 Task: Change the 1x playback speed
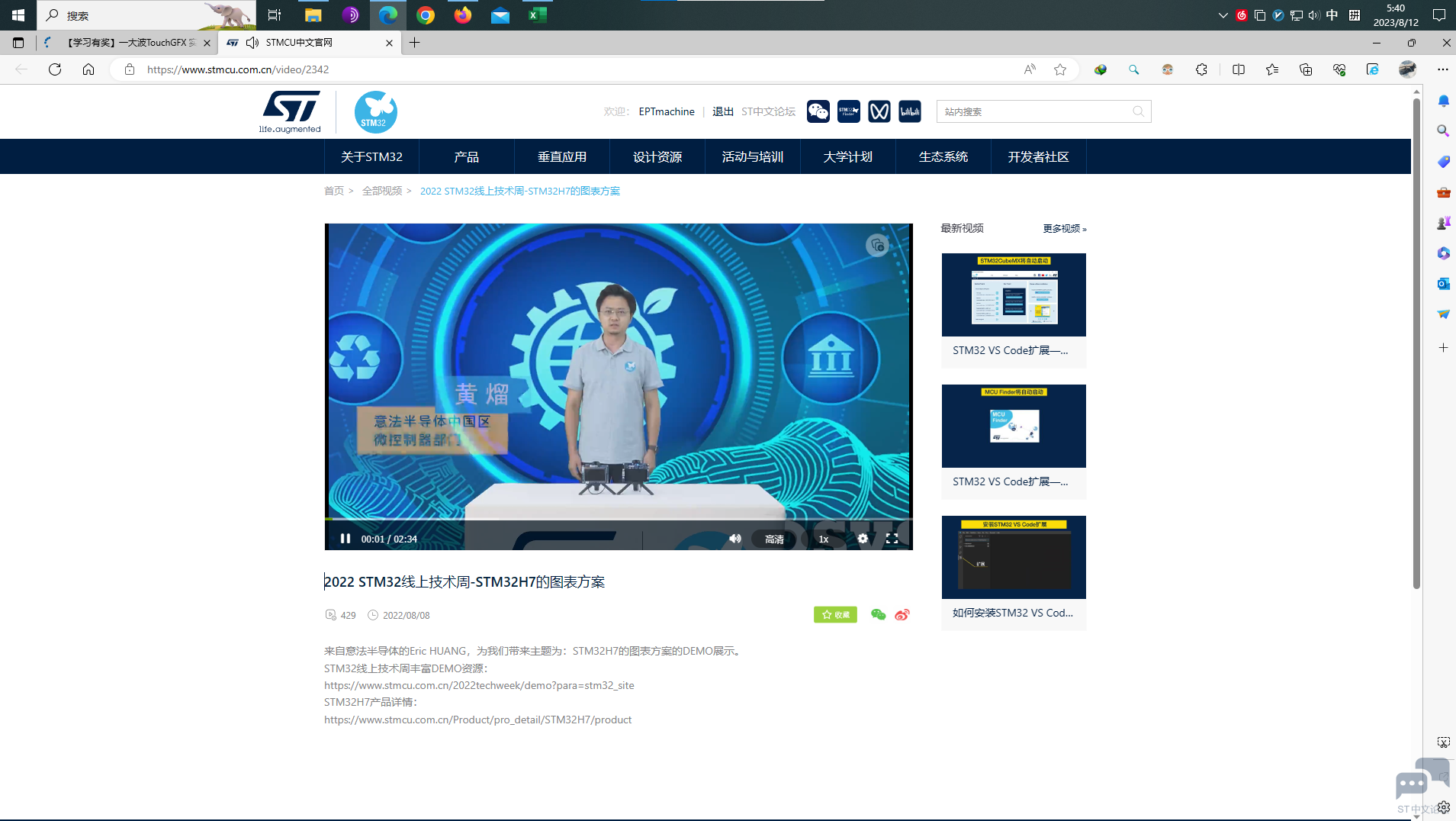(824, 539)
